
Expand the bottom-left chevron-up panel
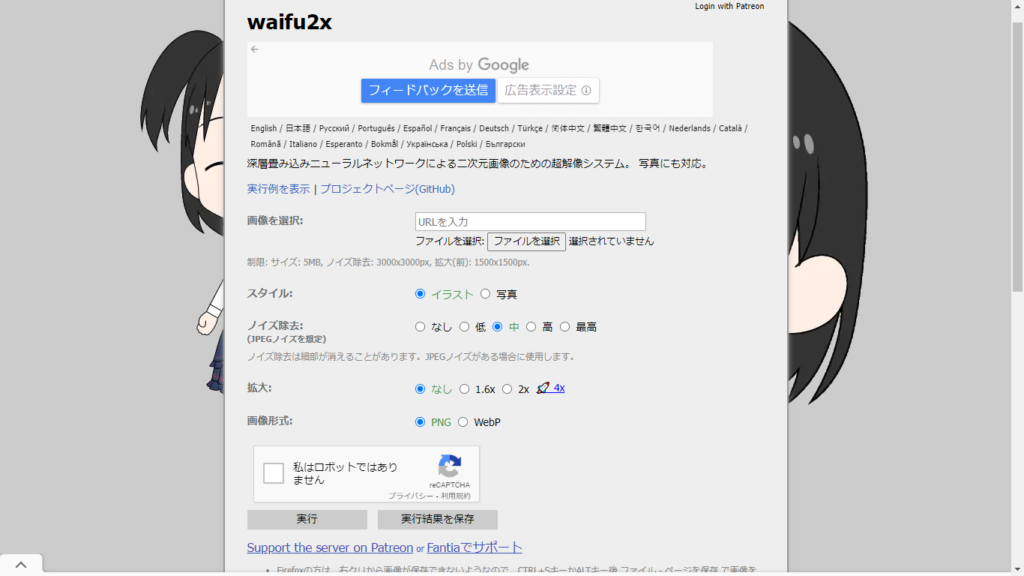coord(21,565)
